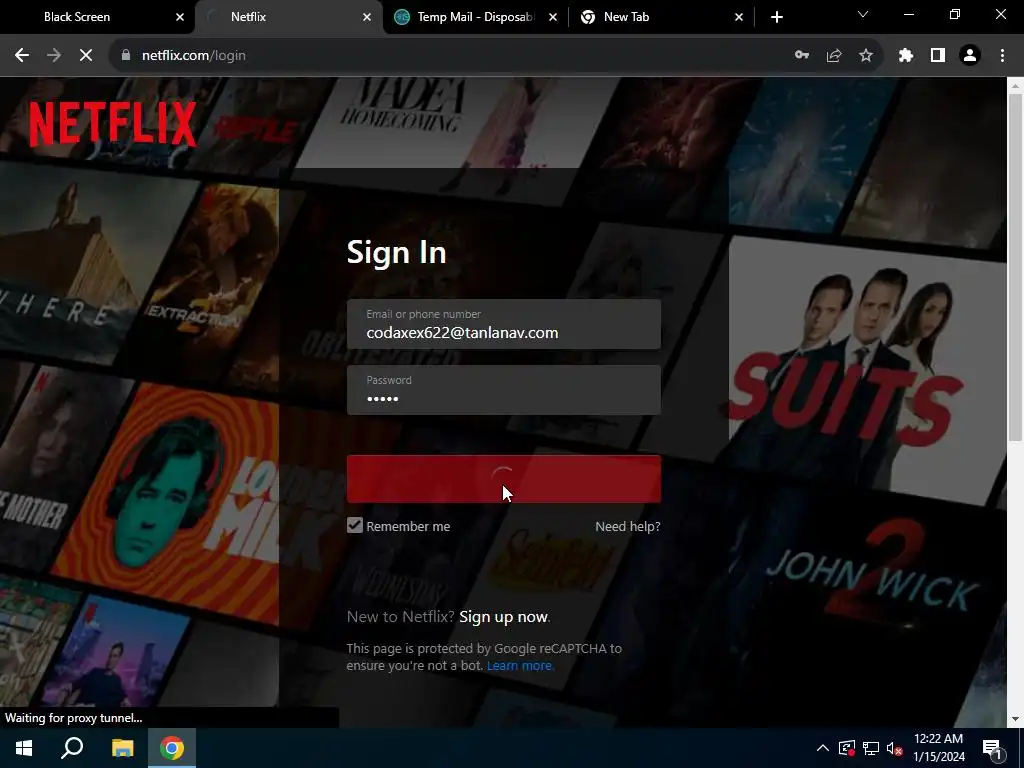The height and width of the screenshot is (768, 1024).
Task: Open the extensions puzzle icon
Action: pyautogui.click(x=906, y=56)
